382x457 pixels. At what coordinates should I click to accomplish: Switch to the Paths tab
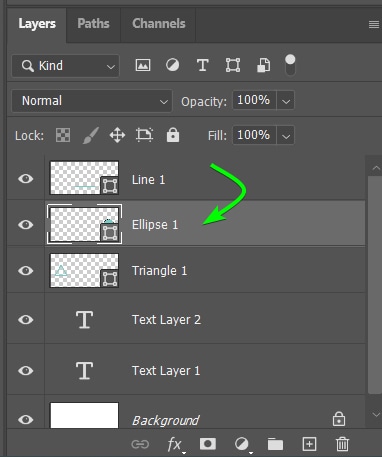93,24
